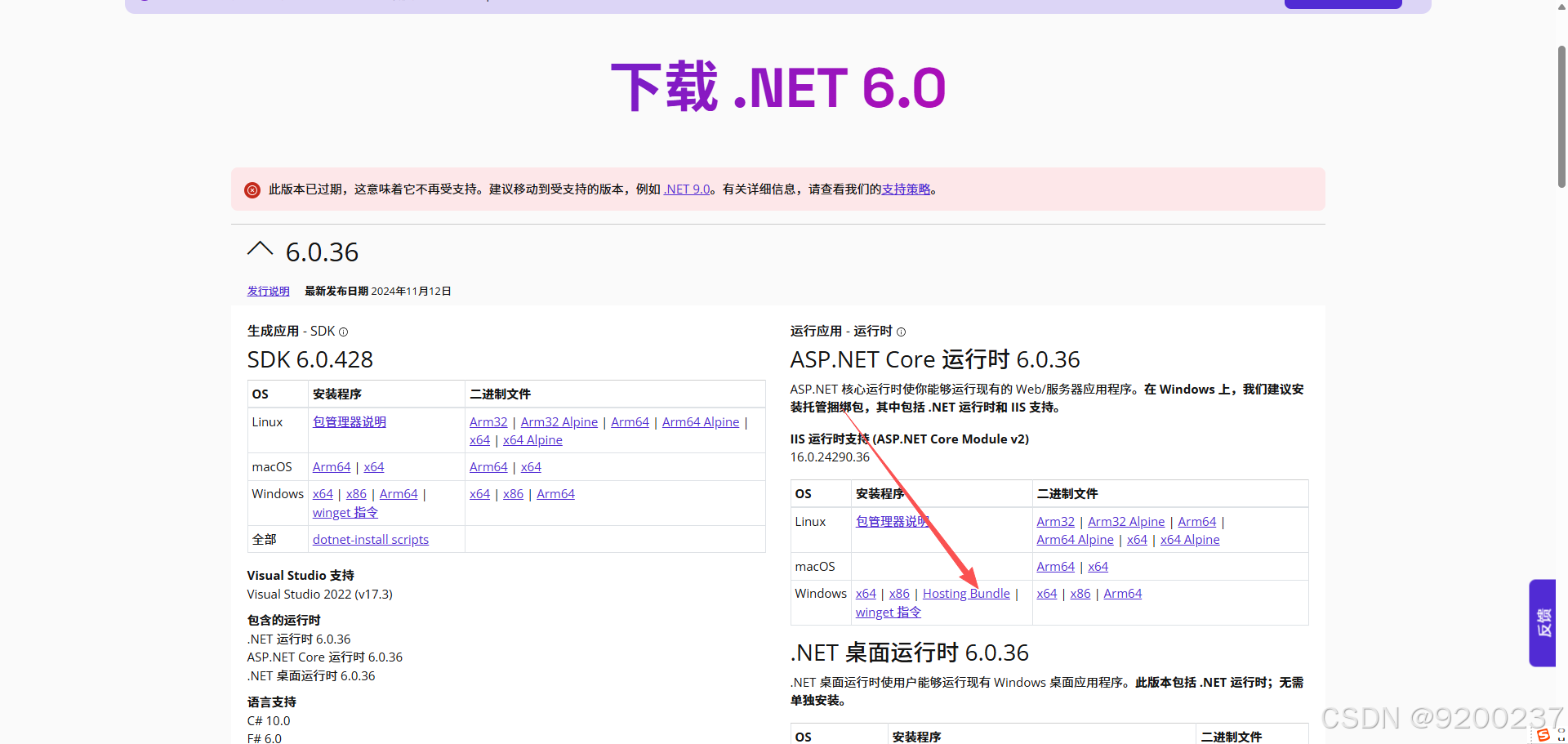Download SDK Windows x64 binary

[x=479, y=493]
